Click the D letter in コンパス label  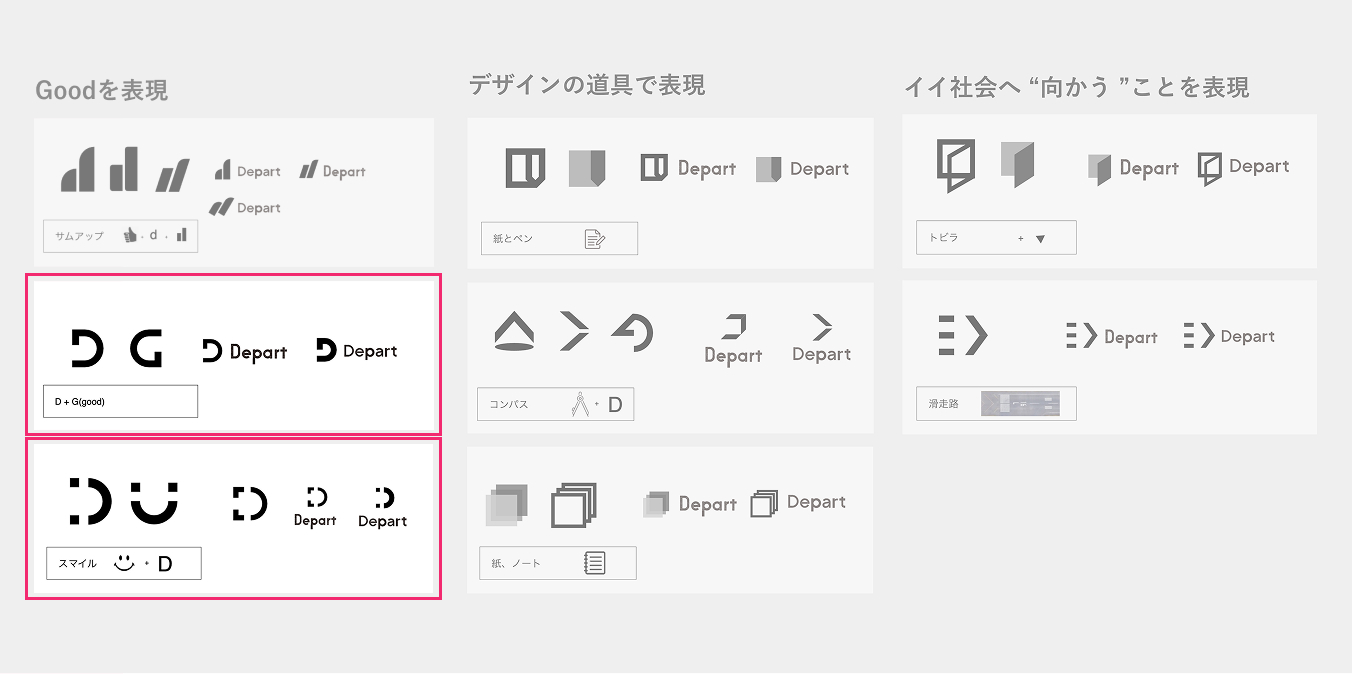click(615, 405)
